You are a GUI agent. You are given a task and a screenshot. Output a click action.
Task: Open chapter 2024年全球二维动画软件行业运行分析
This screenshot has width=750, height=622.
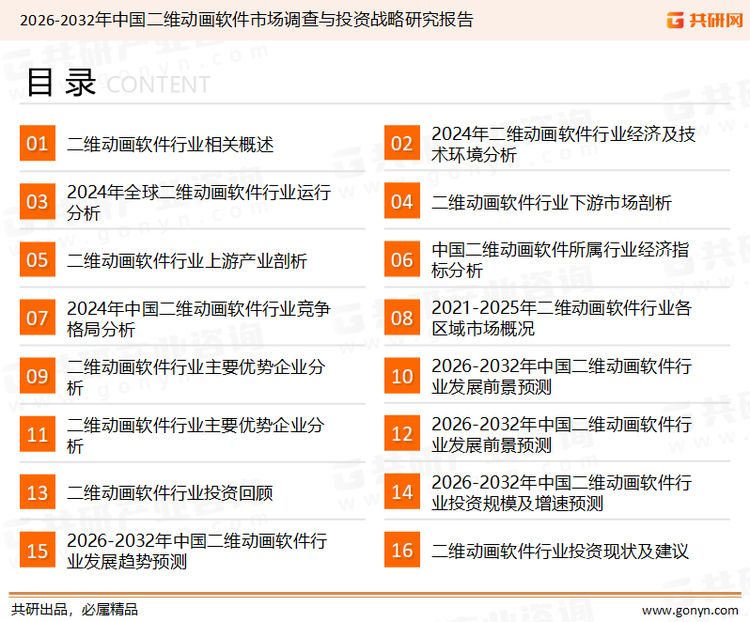[199, 202]
